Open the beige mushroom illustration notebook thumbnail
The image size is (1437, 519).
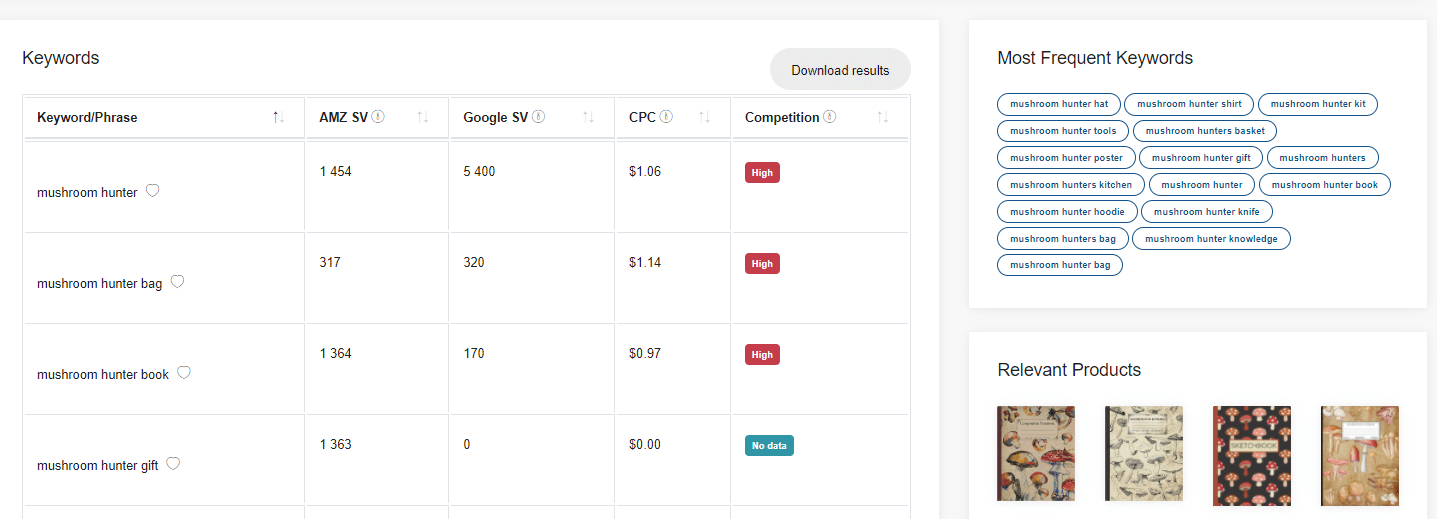[x=1144, y=453]
